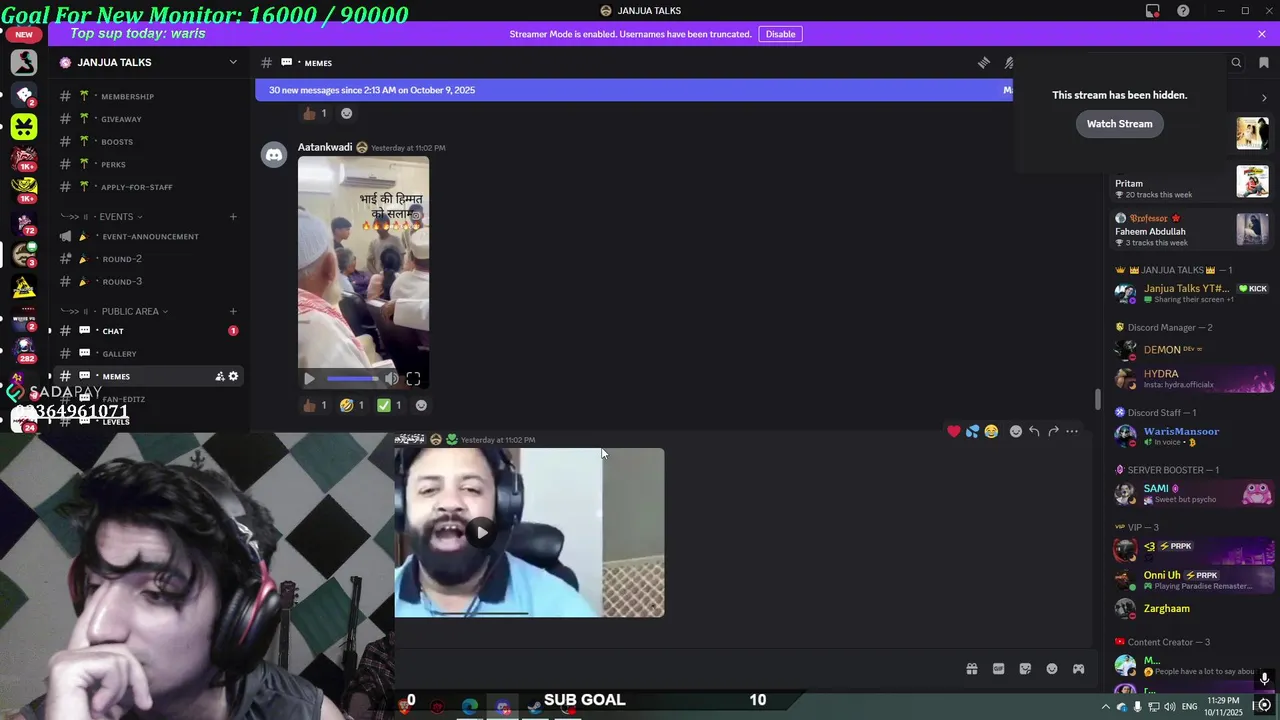Open Faheem Abdullah's album art thumbnail
The image size is (1280, 720).
pos(1252,229)
